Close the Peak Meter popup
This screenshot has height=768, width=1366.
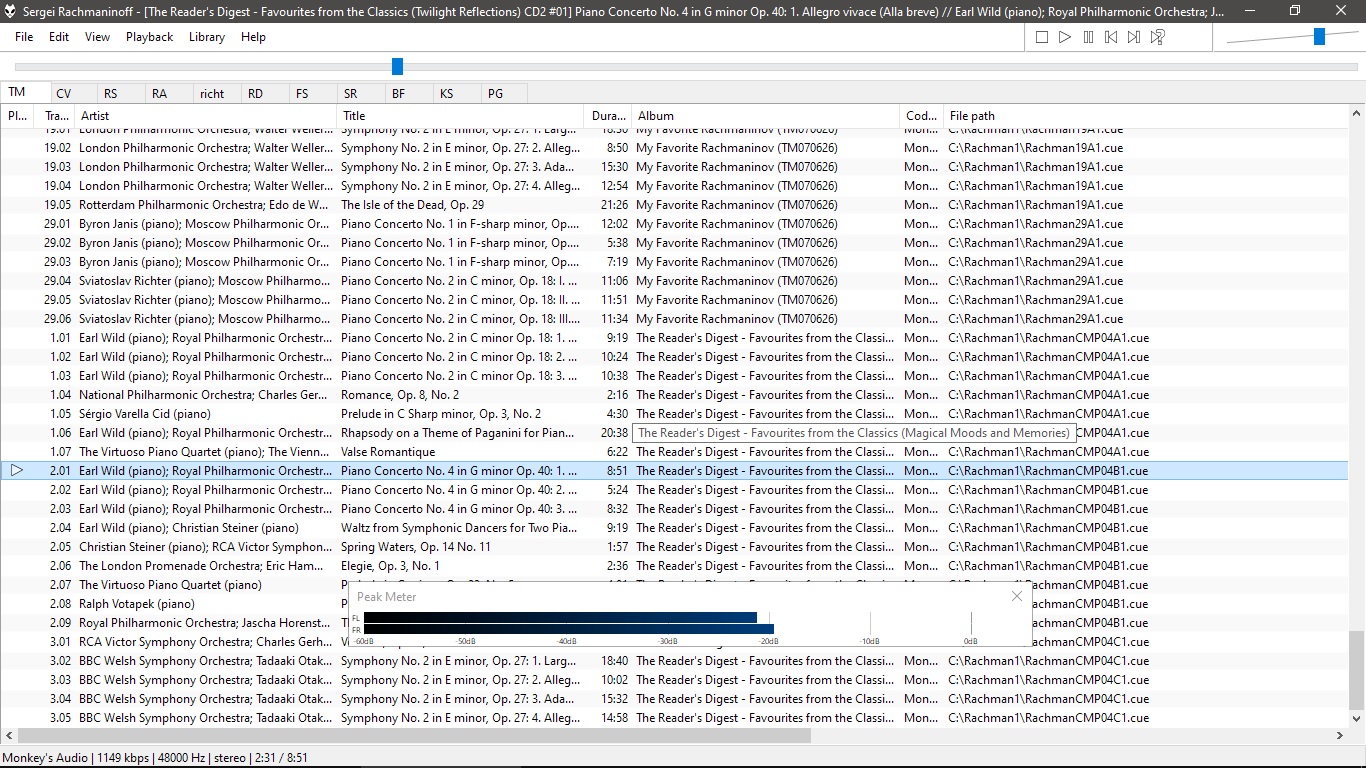click(1017, 596)
